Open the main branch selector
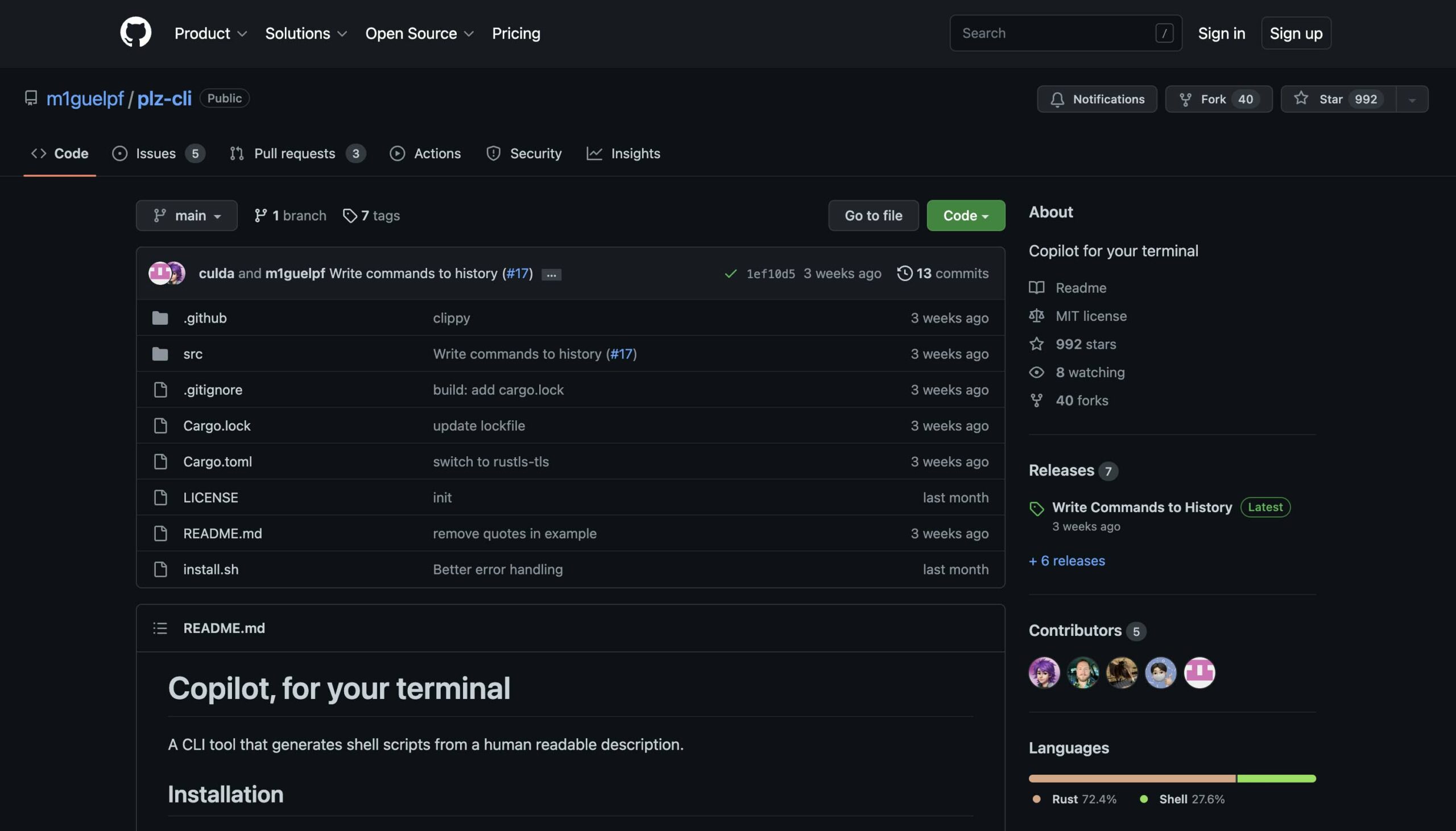This screenshot has width=1456, height=831. tap(187, 215)
